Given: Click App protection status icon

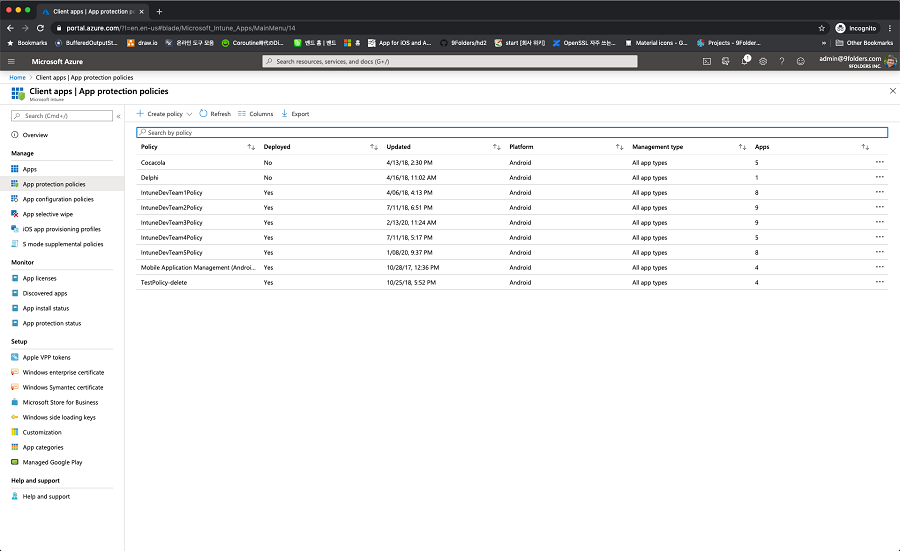Looking at the screenshot, I should pos(15,323).
